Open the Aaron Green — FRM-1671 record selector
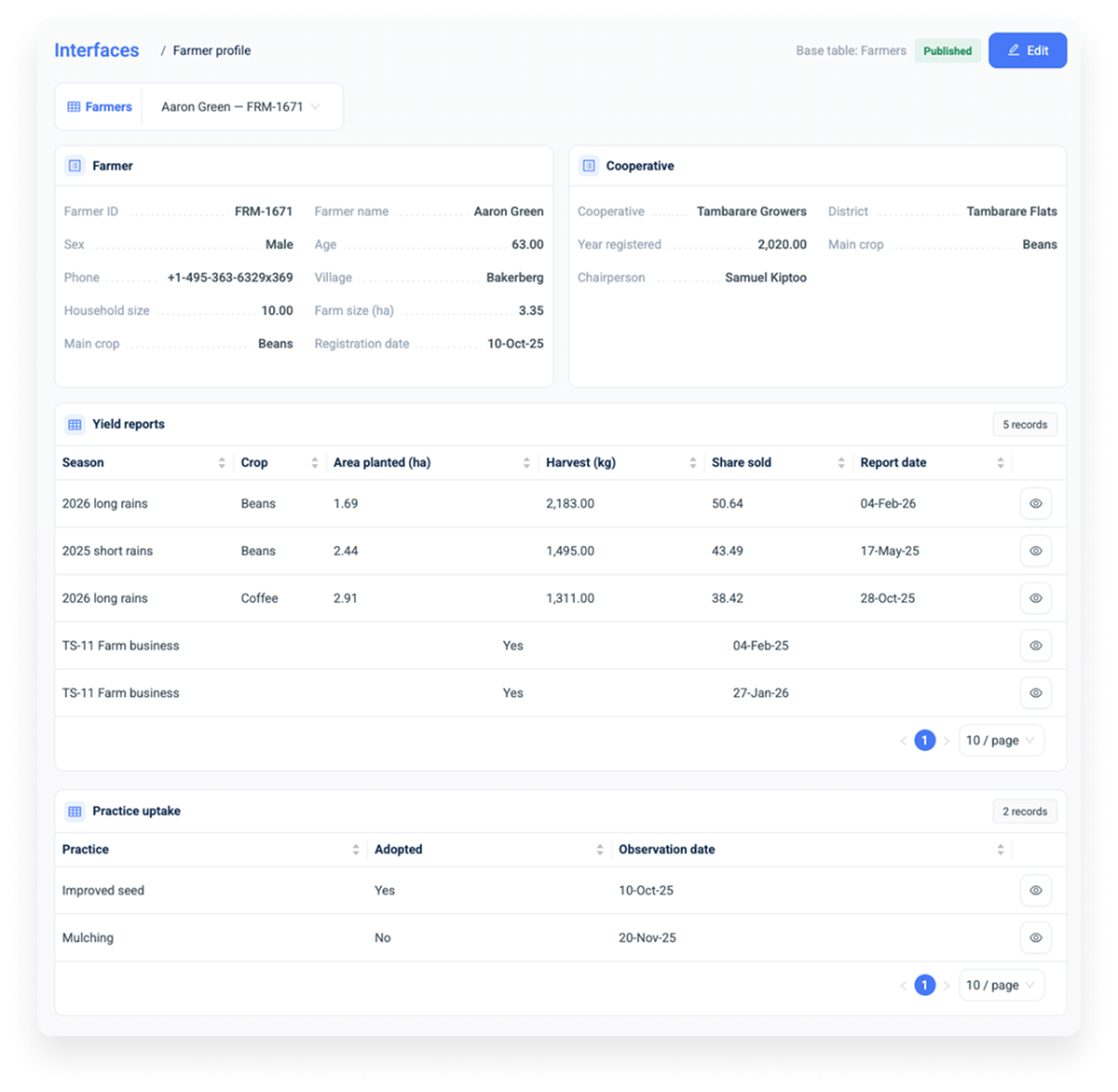Screen dimensions: 1118x1092 [240, 107]
